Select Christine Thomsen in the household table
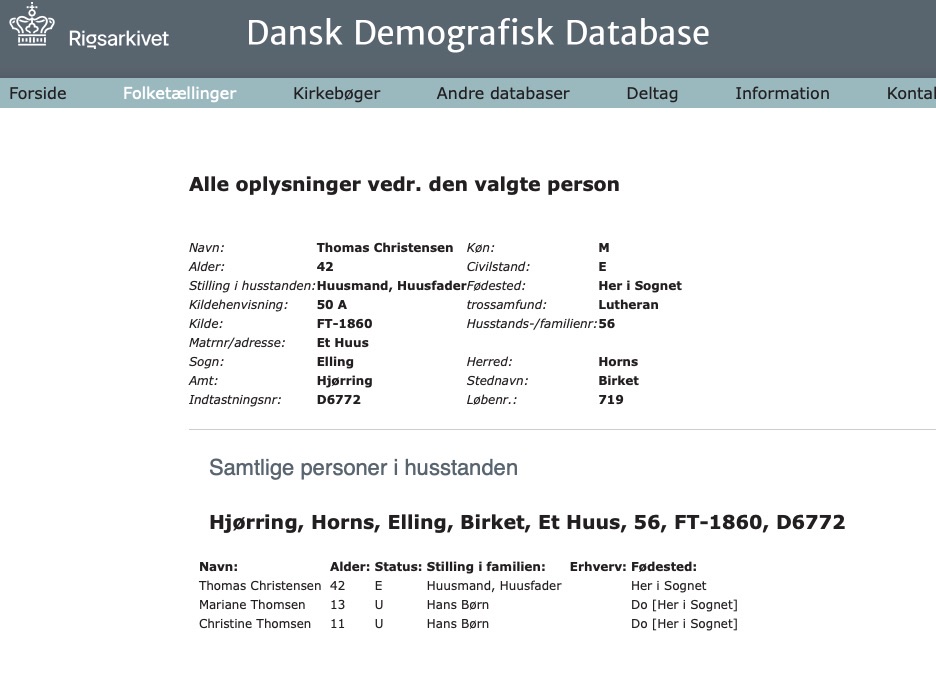The width and height of the screenshot is (936, 674). (x=255, y=624)
